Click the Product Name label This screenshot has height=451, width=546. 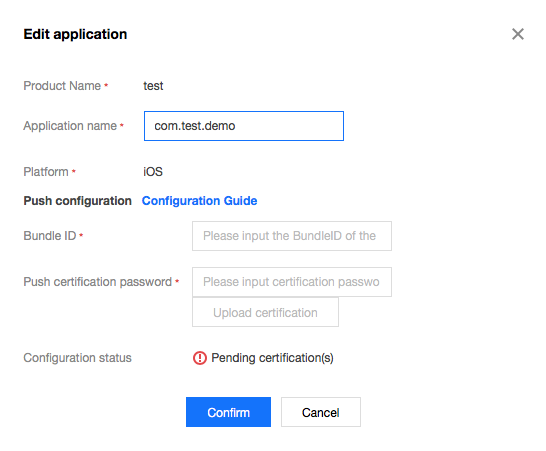62,86
